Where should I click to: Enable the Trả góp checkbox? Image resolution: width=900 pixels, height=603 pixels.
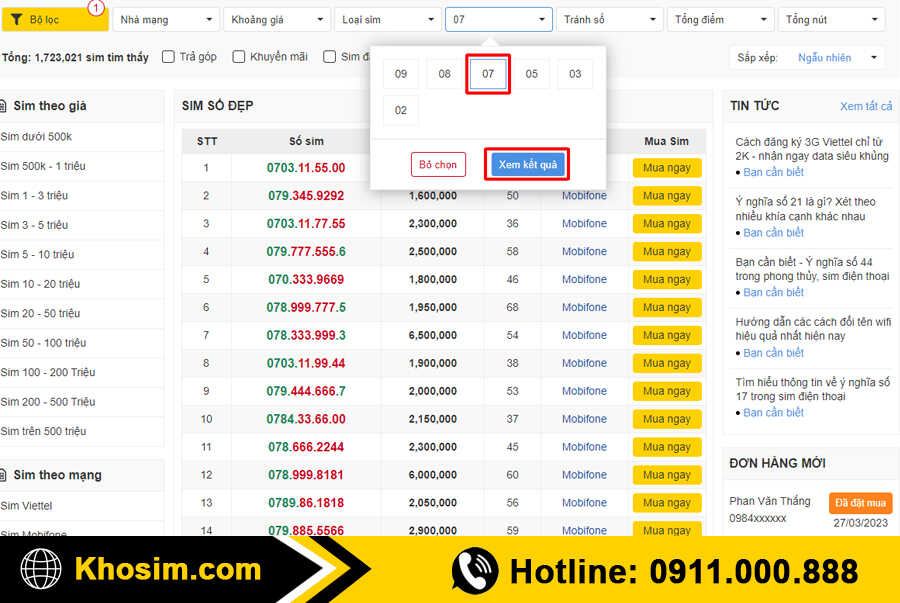click(167, 57)
